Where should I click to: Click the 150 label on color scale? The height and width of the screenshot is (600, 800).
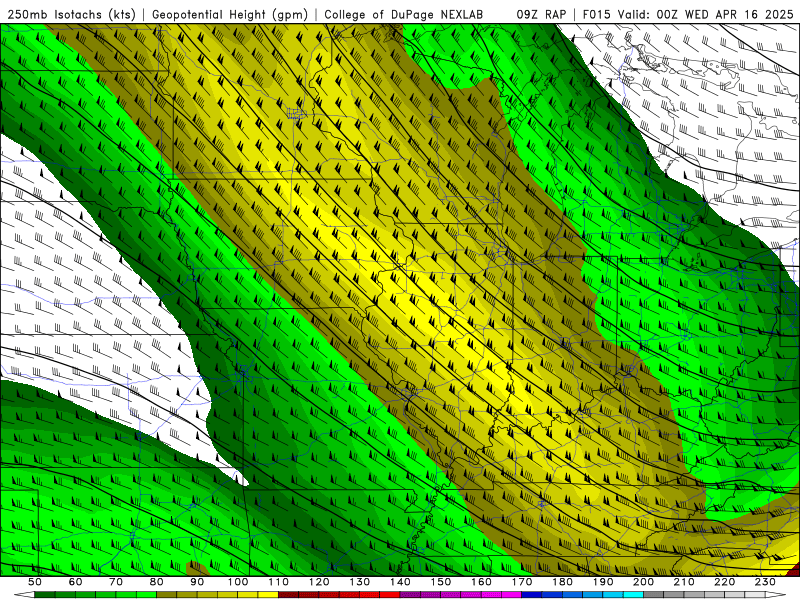coord(441,582)
